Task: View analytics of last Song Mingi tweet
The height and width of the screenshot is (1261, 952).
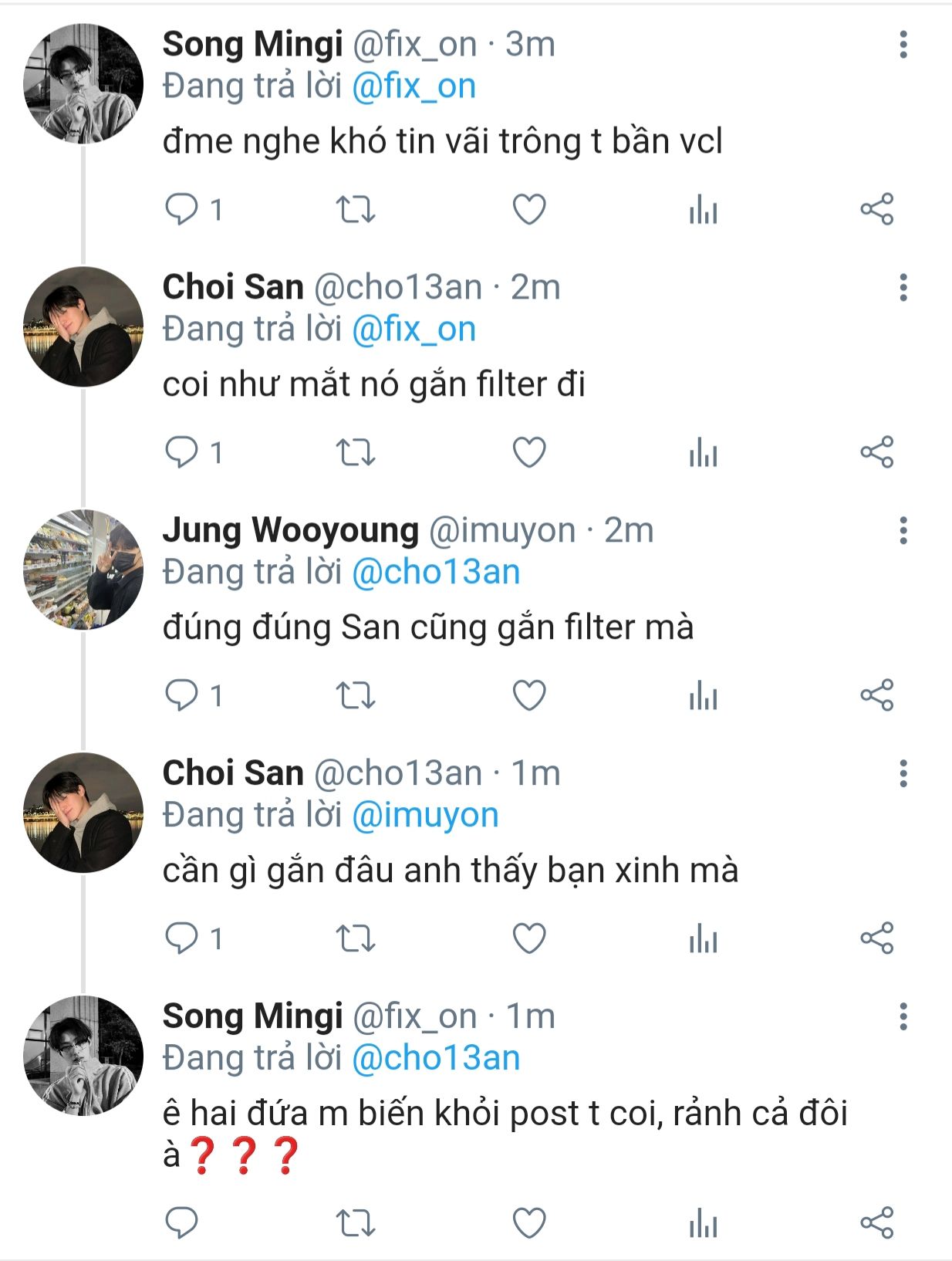Action: coord(703,1224)
